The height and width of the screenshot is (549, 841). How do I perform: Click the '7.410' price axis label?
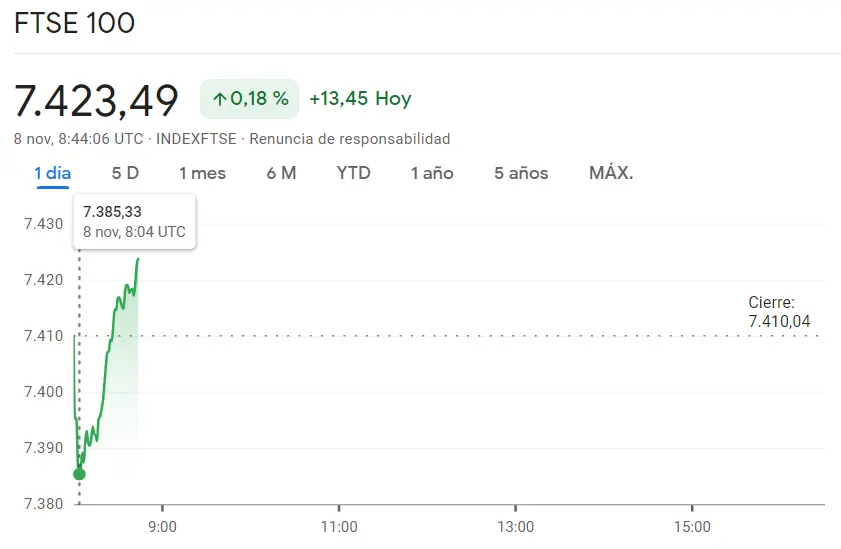pos(43,336)
